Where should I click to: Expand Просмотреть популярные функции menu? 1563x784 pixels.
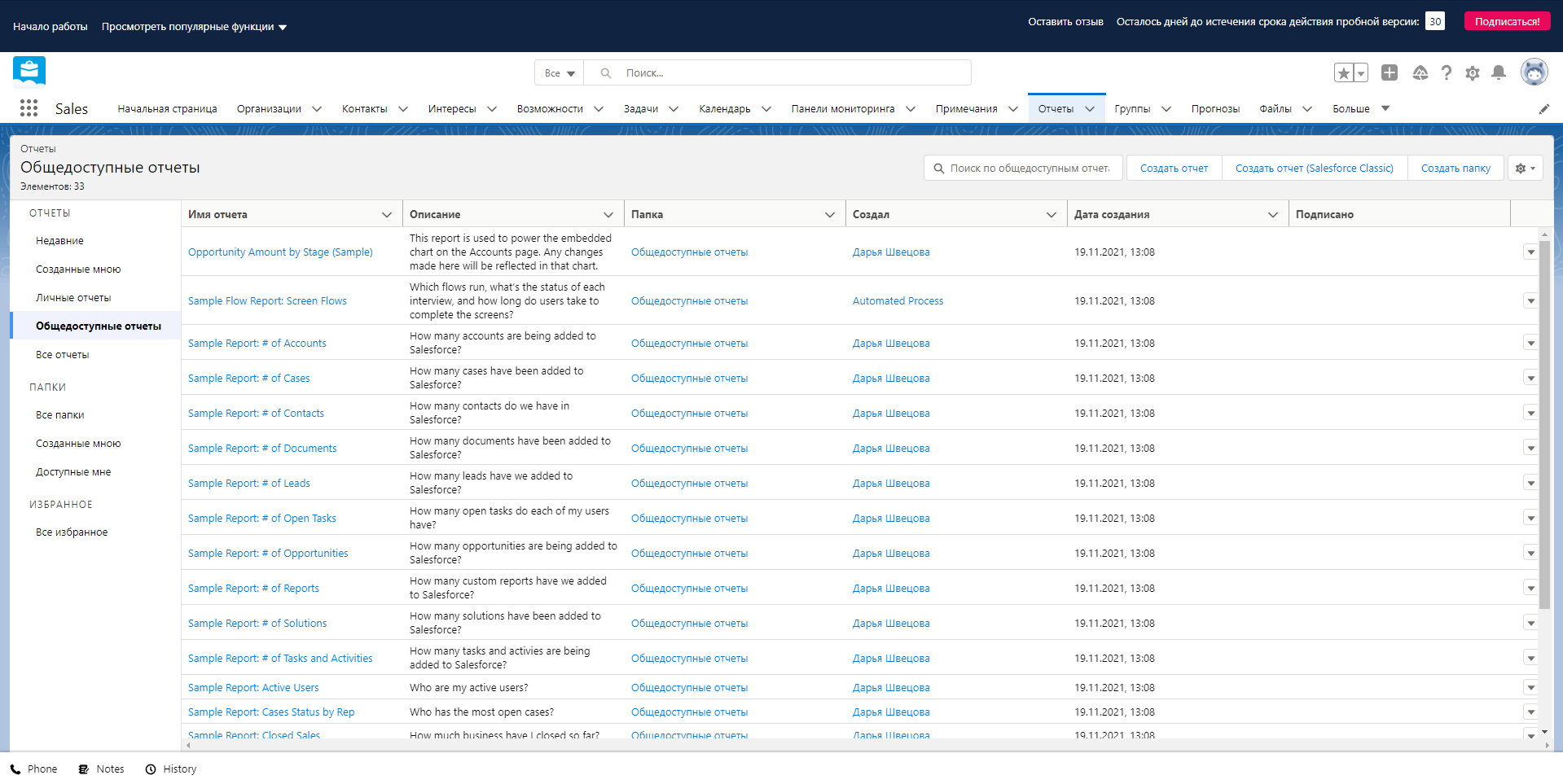(194, 27)
